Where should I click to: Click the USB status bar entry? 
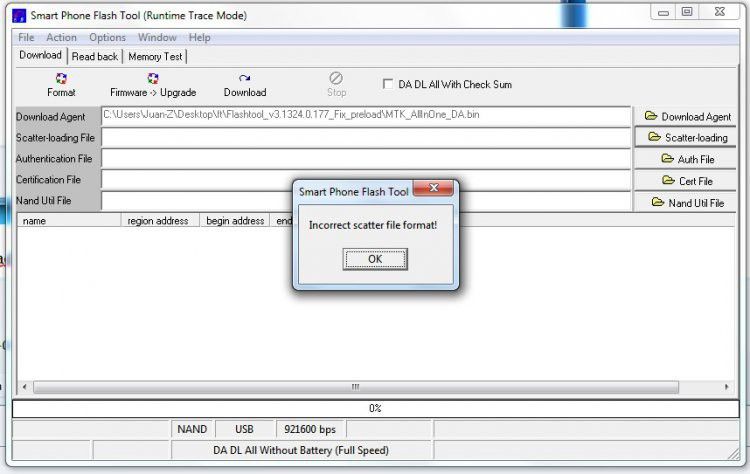click(244, 429)
